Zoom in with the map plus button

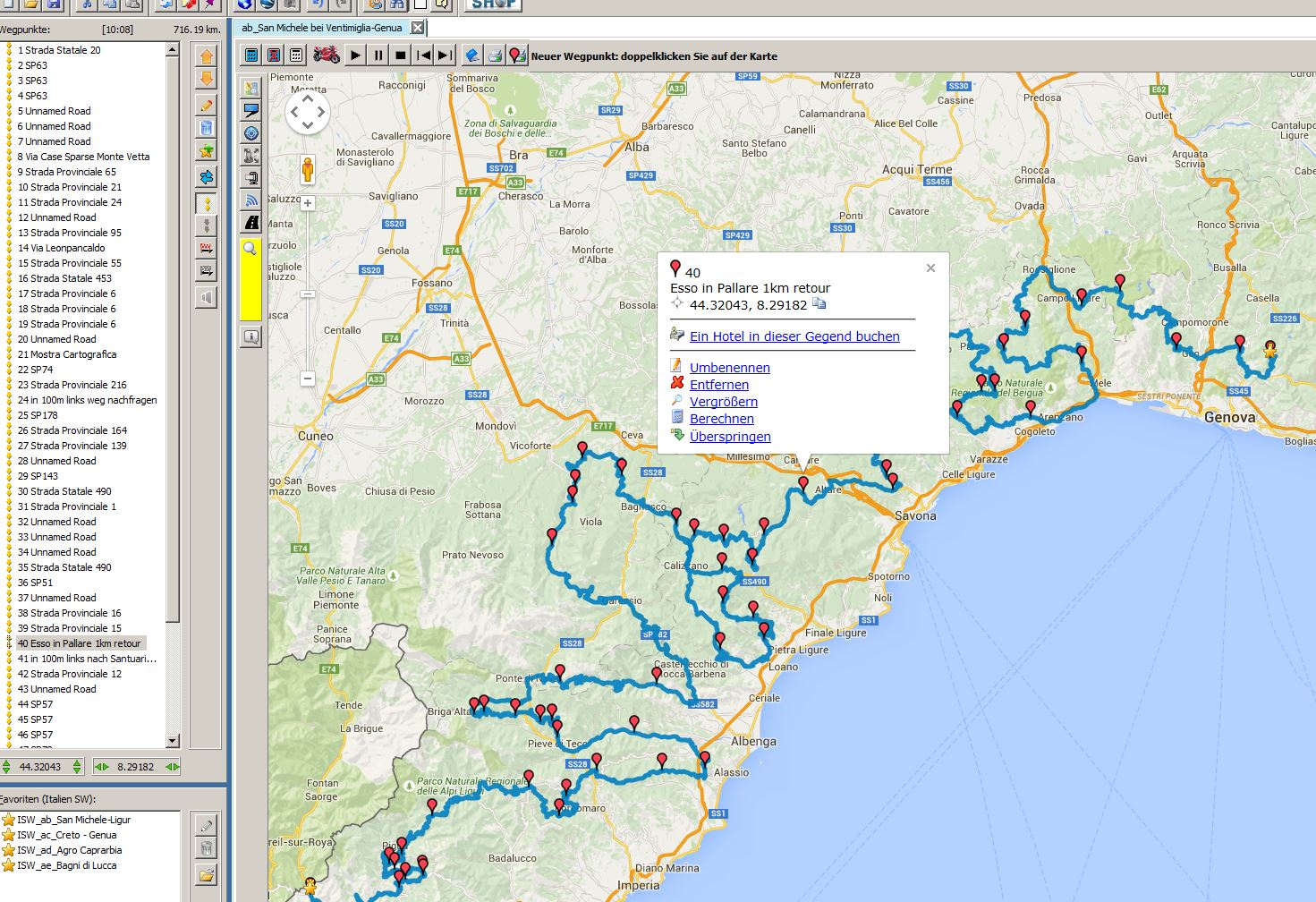pyautogui.click(x=308, y=203)
